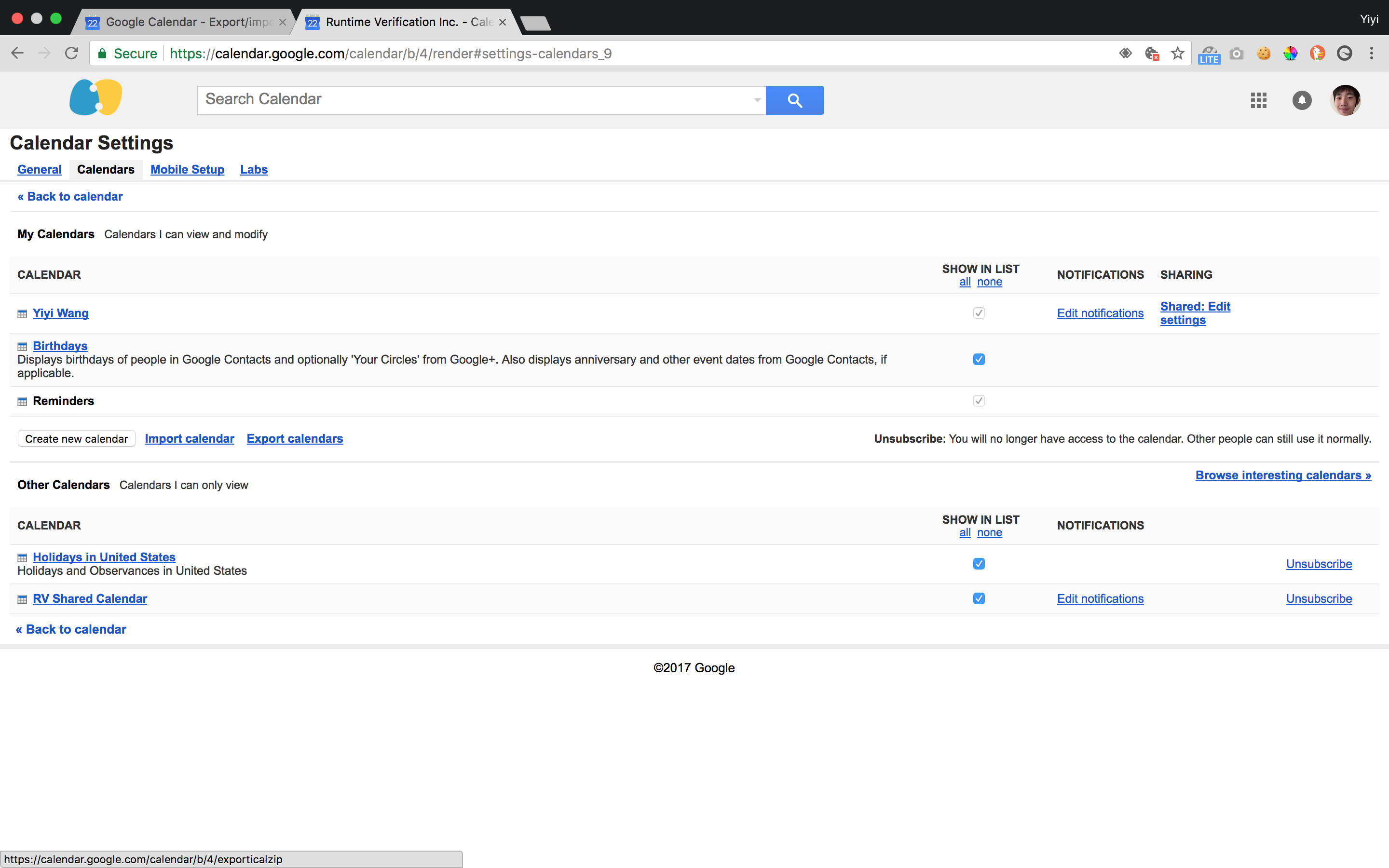The image size is (1389, 868).
Task: Expand search options dropdown arrow
Action: pos(757,100)
